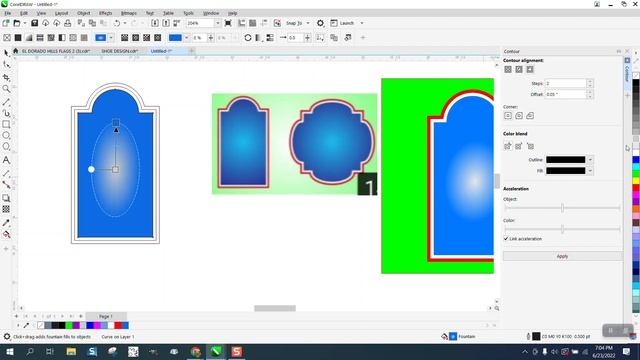Image resolution: width=640 pixels, height=360 pixels.
Task: Select the Connector tool
Action: pos(6,184)
